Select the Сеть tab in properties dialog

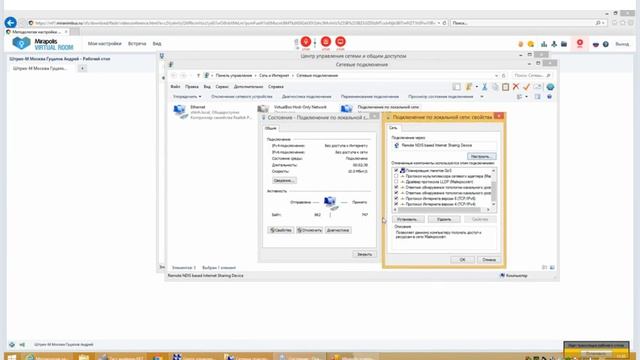[x=393, y=128]
